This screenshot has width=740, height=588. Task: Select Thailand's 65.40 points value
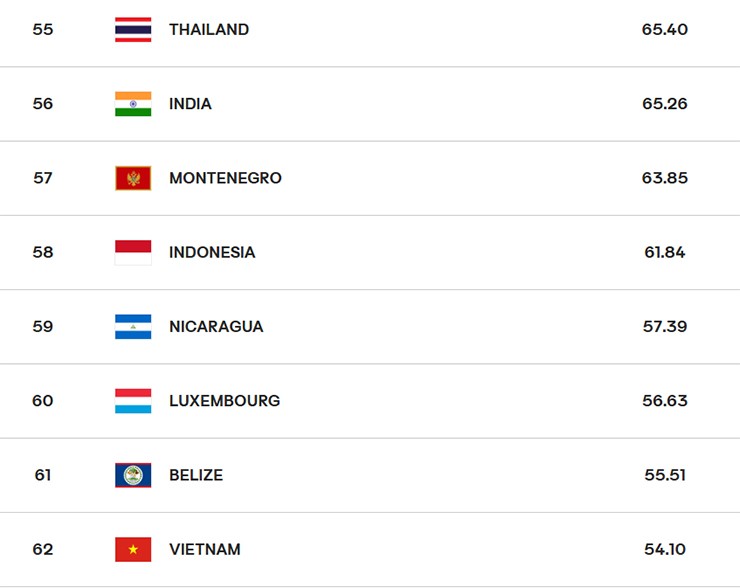coord(664,30)
